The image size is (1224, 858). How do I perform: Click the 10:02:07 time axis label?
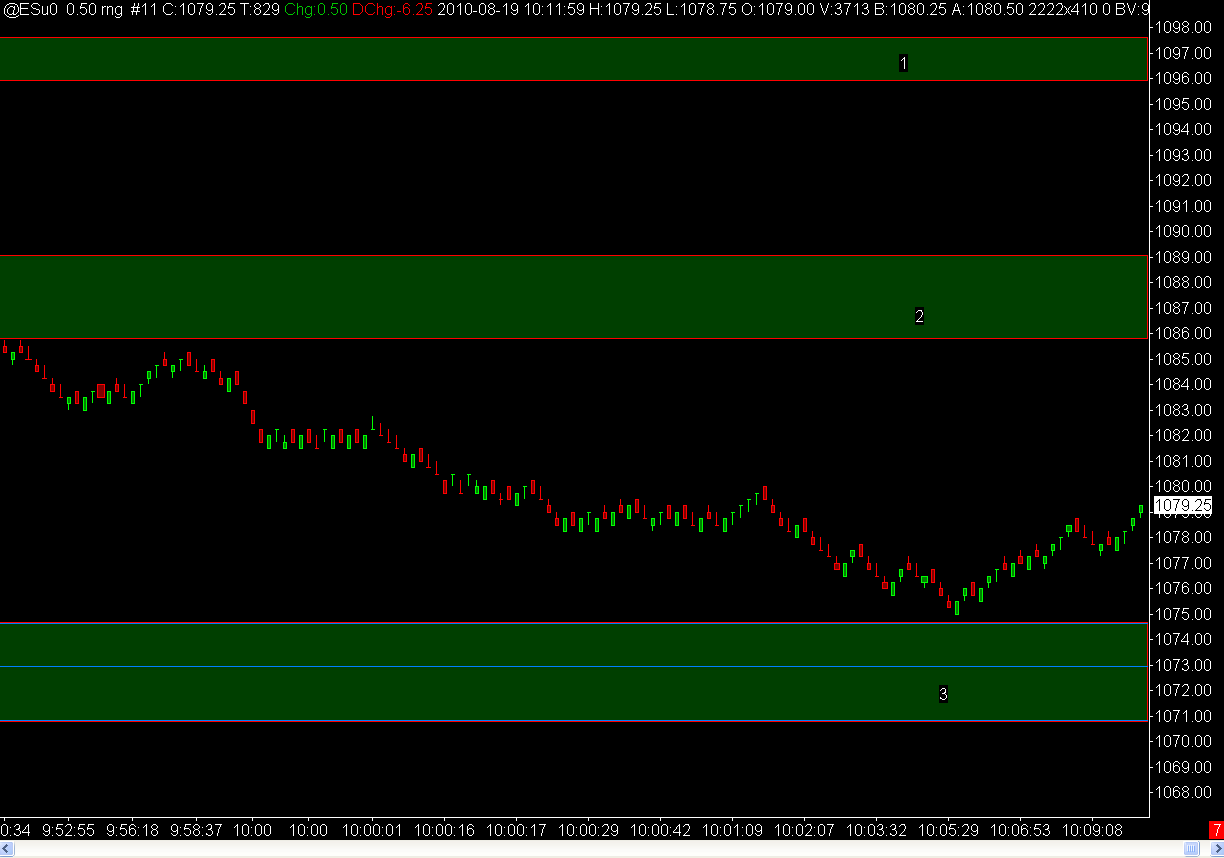(x=804, y=830)
